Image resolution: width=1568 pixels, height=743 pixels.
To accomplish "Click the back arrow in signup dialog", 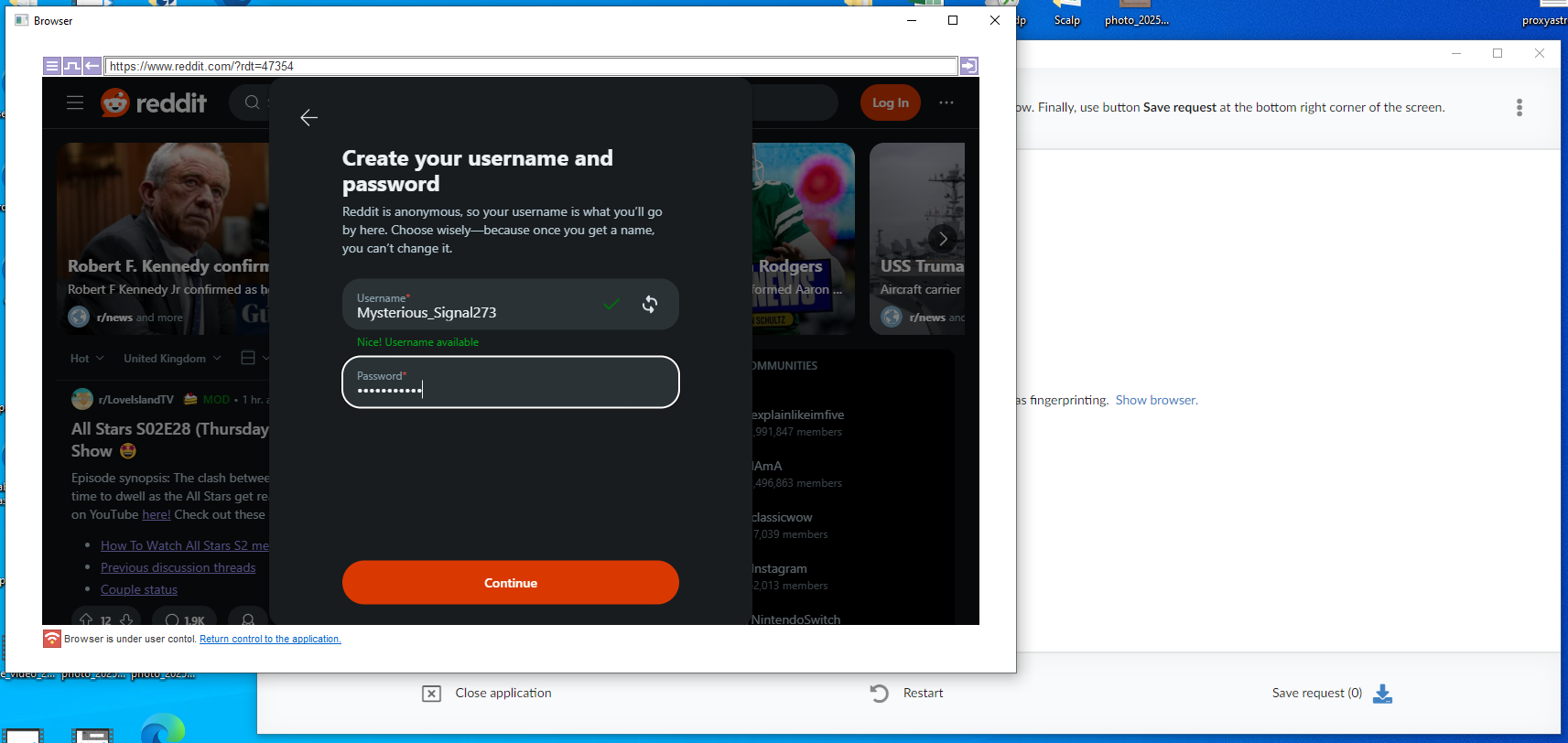I will coord(309,117).
